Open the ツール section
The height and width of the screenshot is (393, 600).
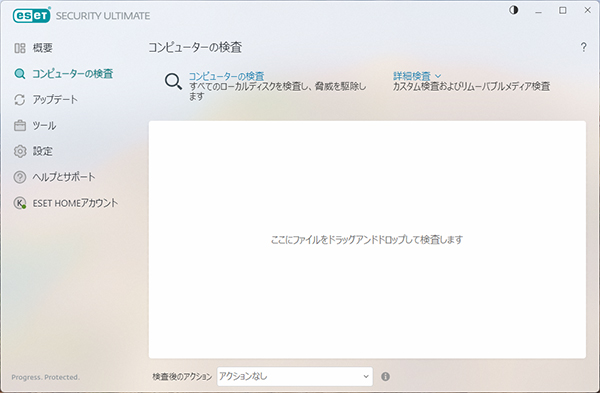44,126
